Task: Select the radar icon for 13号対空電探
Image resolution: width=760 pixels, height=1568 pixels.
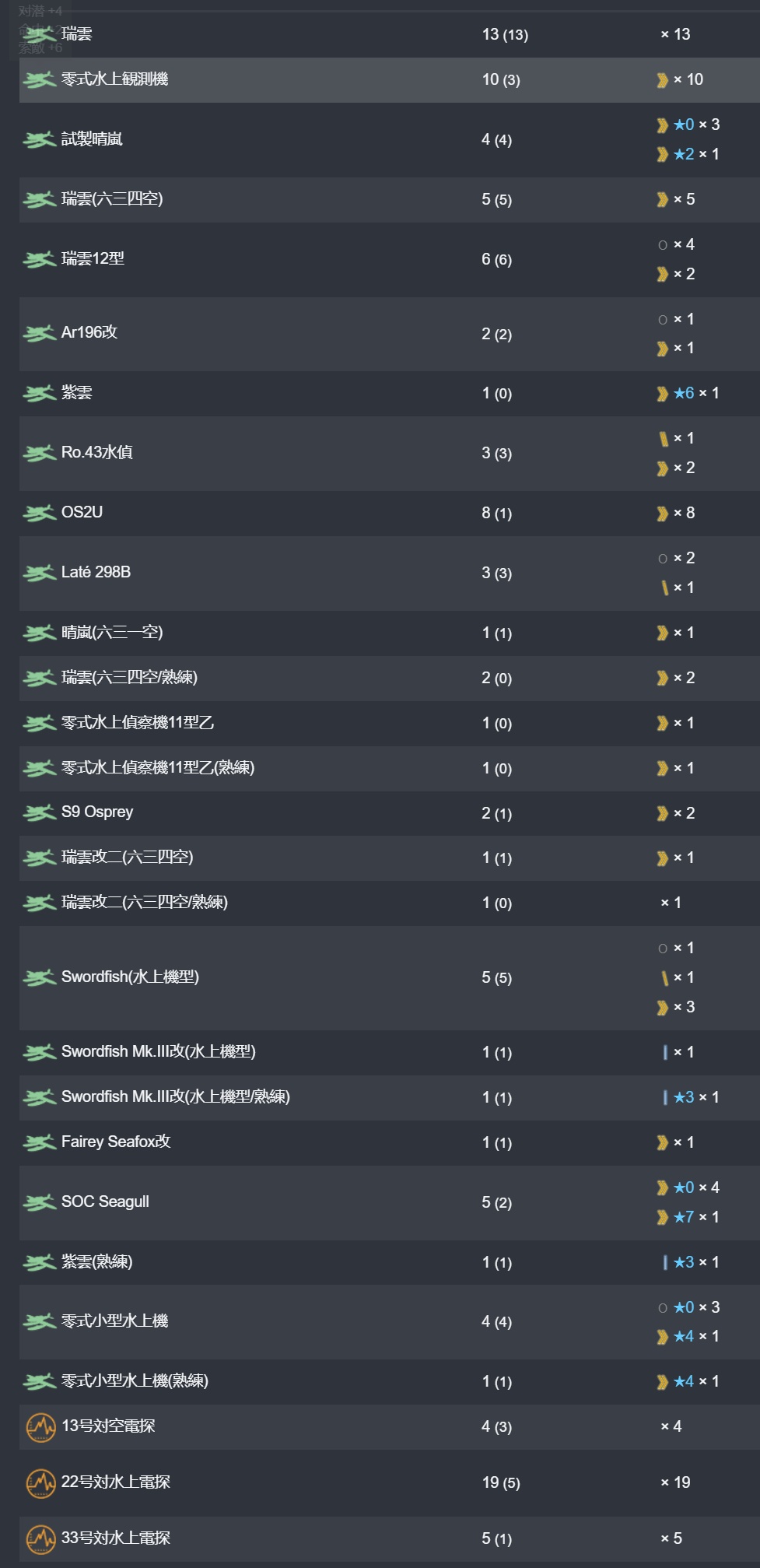Action: click(40, 1427)
